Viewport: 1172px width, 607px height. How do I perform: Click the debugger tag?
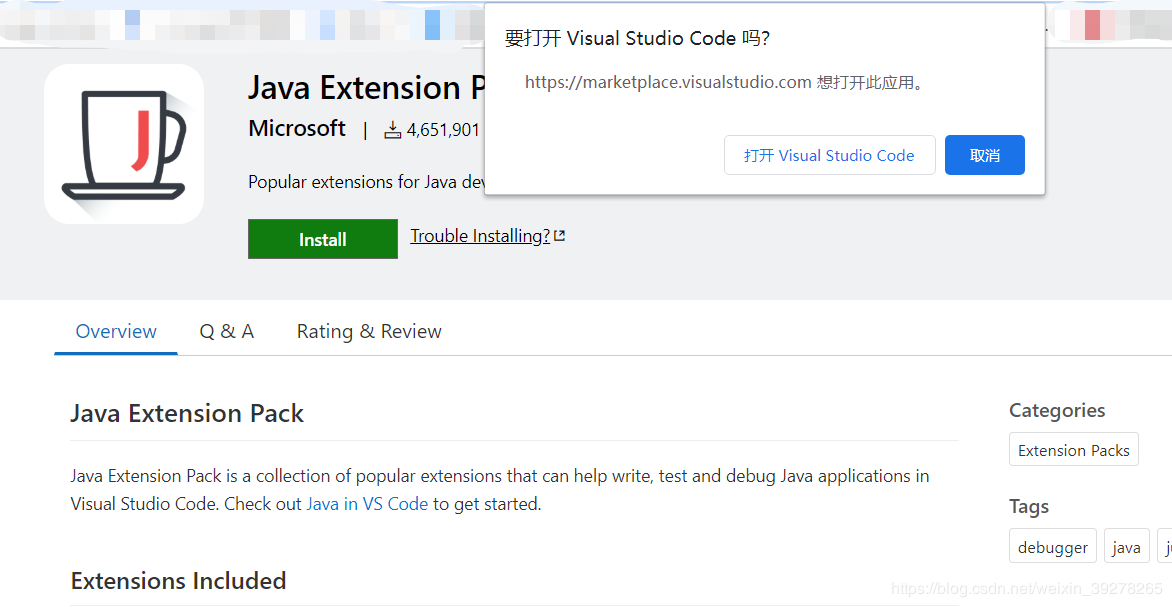click(x=1052, y=547)
